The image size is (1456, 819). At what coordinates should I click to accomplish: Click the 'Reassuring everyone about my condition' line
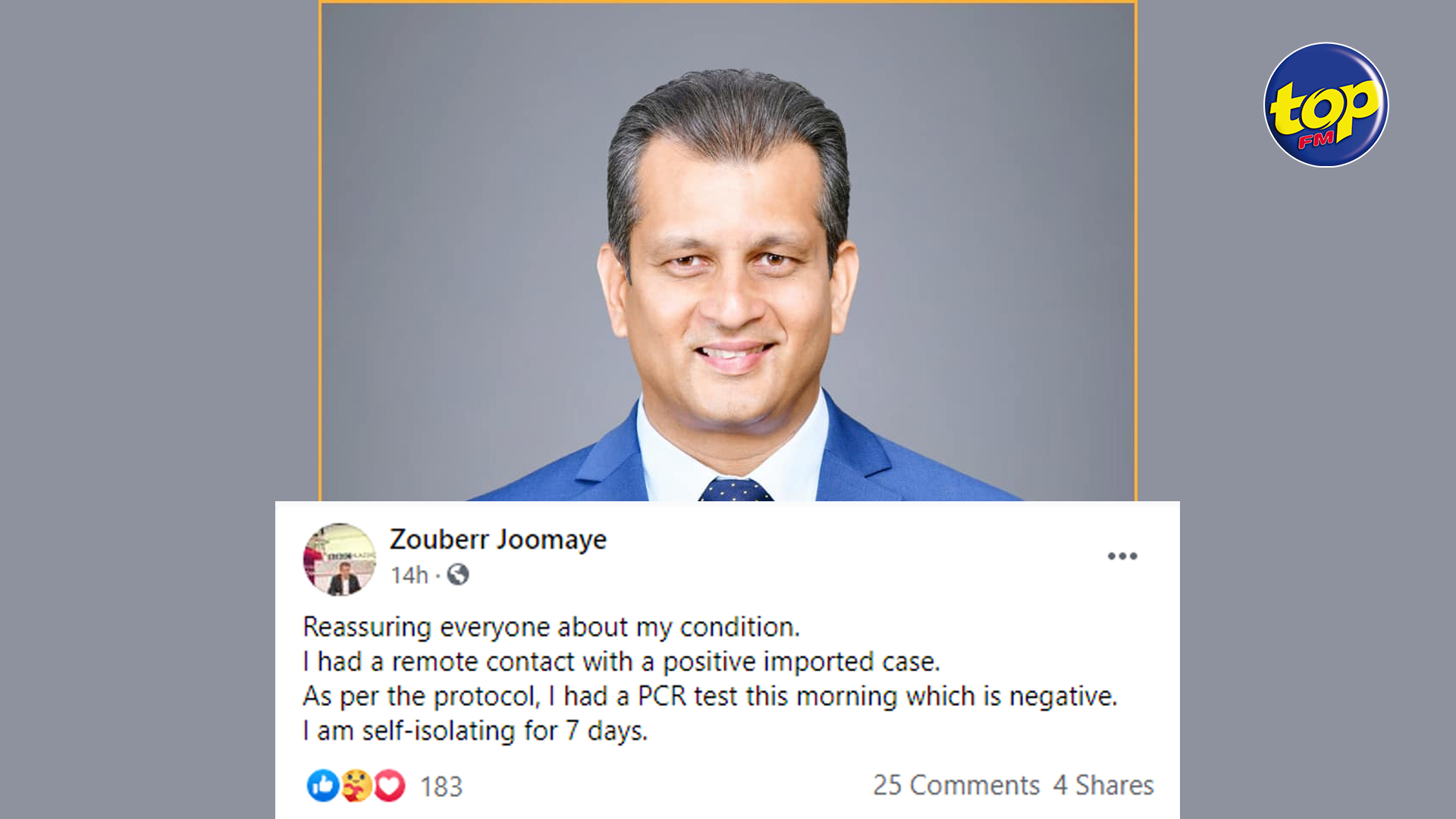point(551,627)
